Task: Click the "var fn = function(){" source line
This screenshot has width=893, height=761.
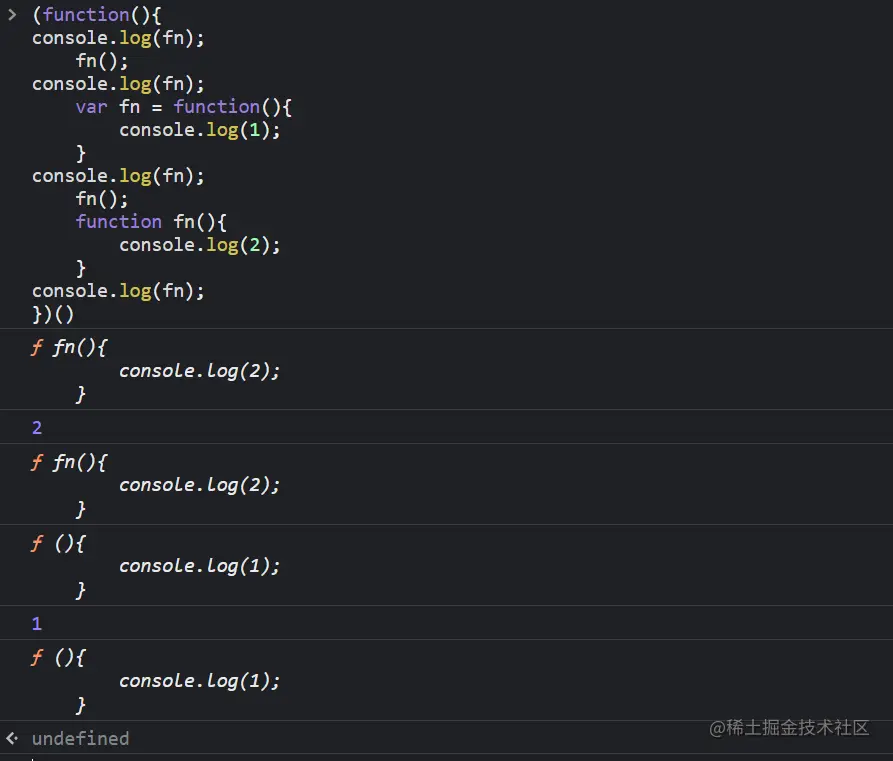Action: coord(184,107)
